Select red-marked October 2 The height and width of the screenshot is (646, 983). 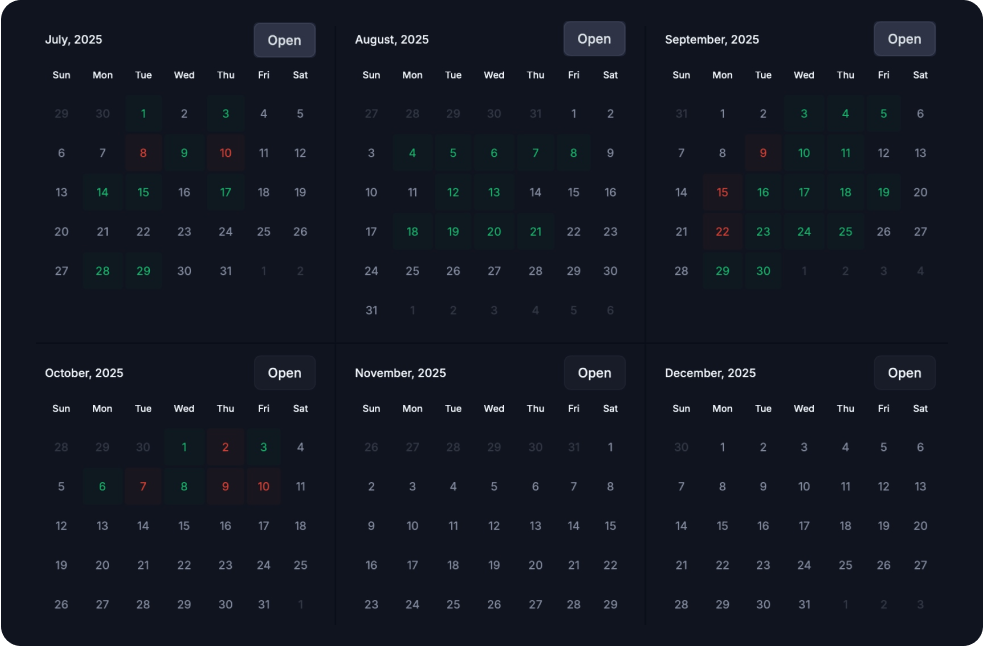coord(225,447)
